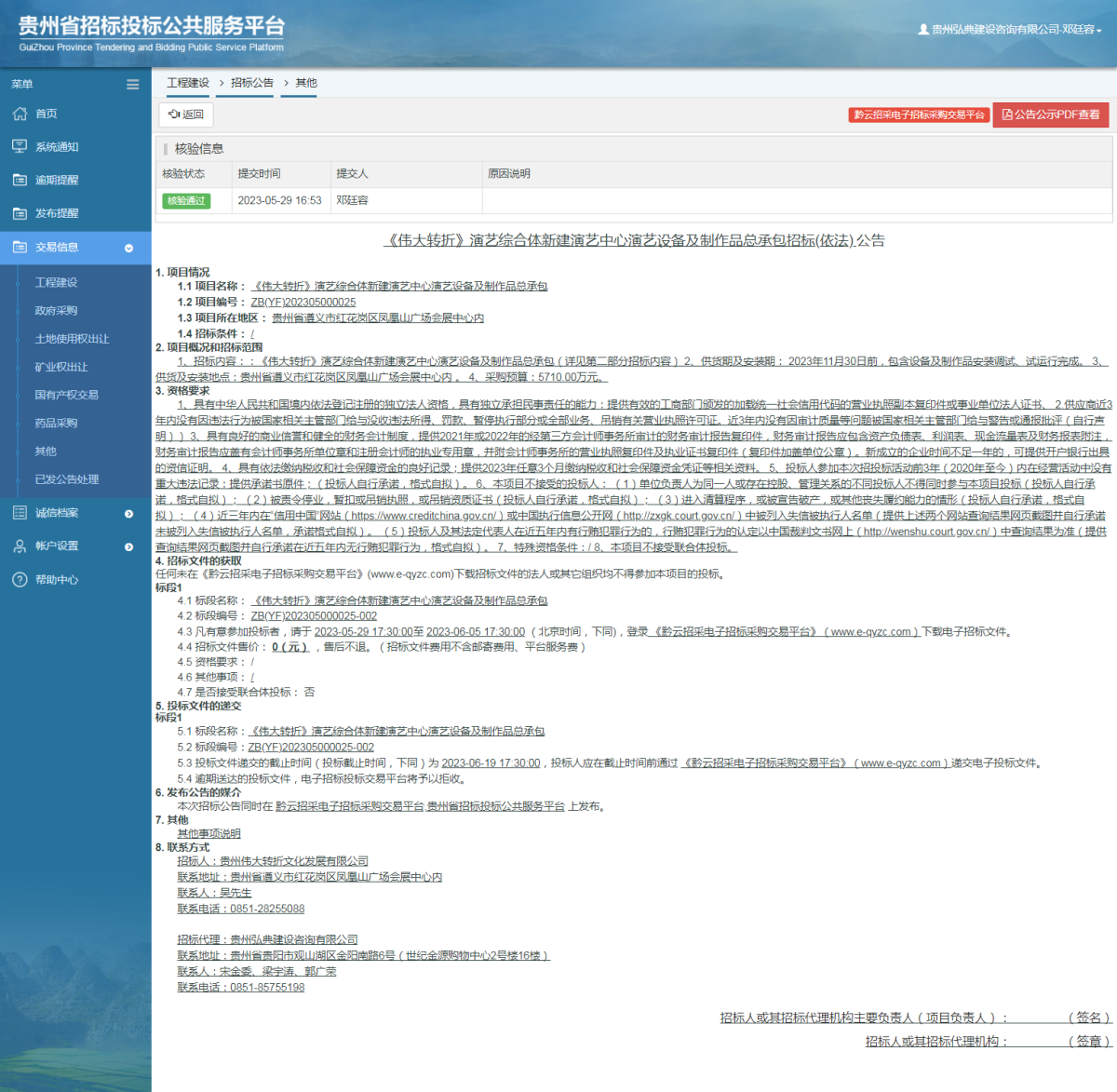Toggle the sidebar hamburger menu icon
This screenshot has height=1092, width=1117.
pyautogui.click(x=133, y=85)
